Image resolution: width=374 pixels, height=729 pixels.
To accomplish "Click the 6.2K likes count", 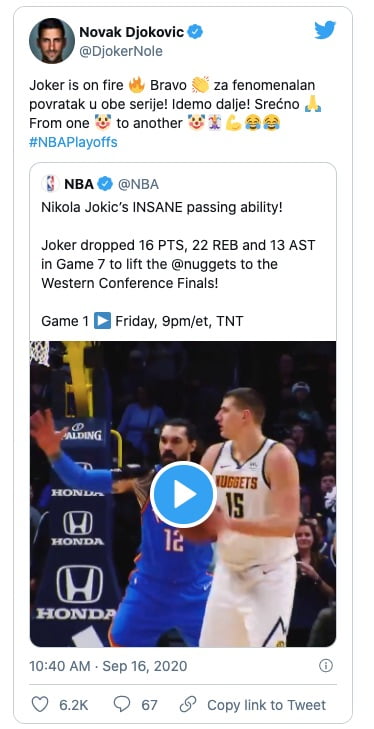I will click(73, 705).
